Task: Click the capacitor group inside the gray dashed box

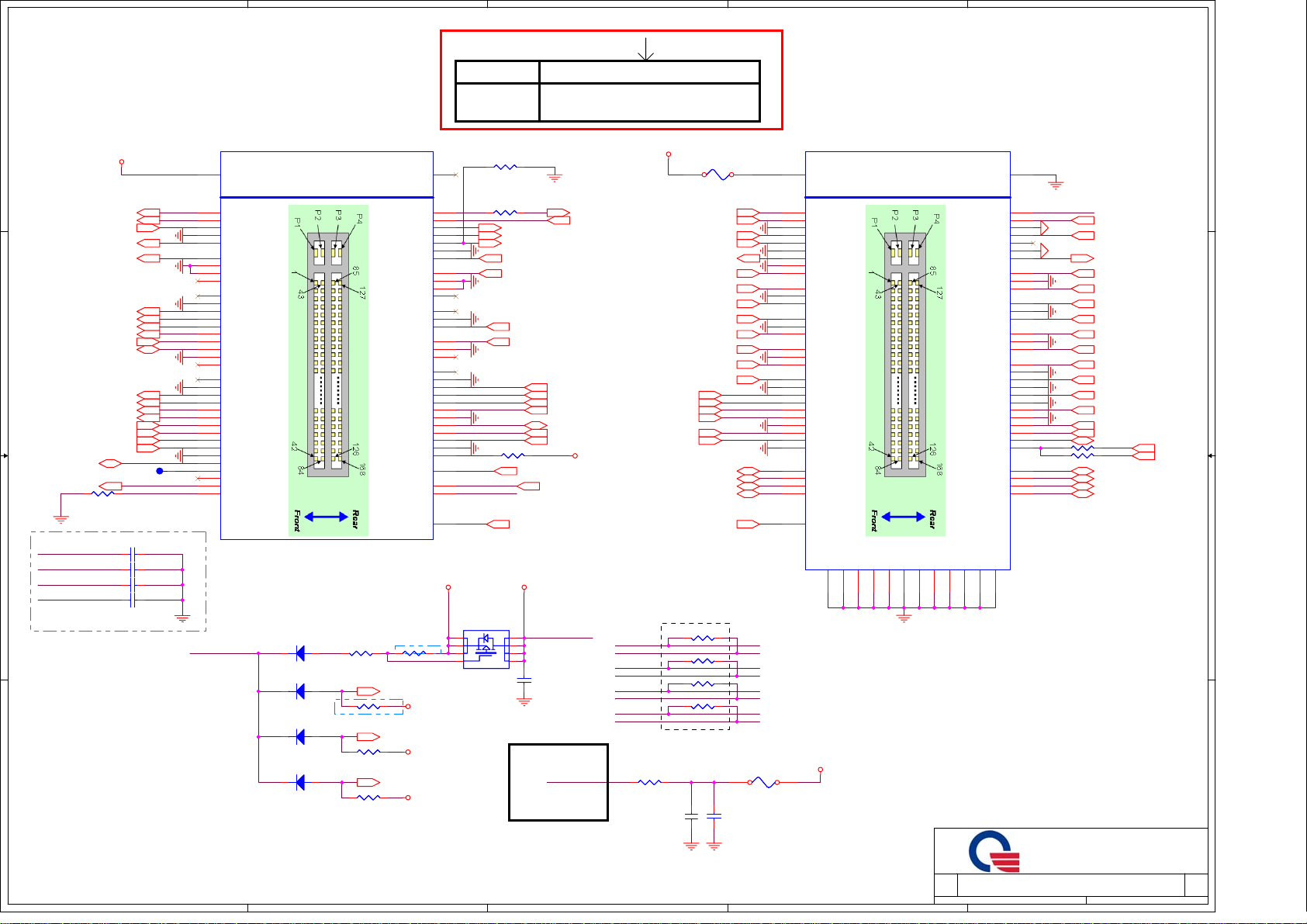Action: click(x=133, y=577)
